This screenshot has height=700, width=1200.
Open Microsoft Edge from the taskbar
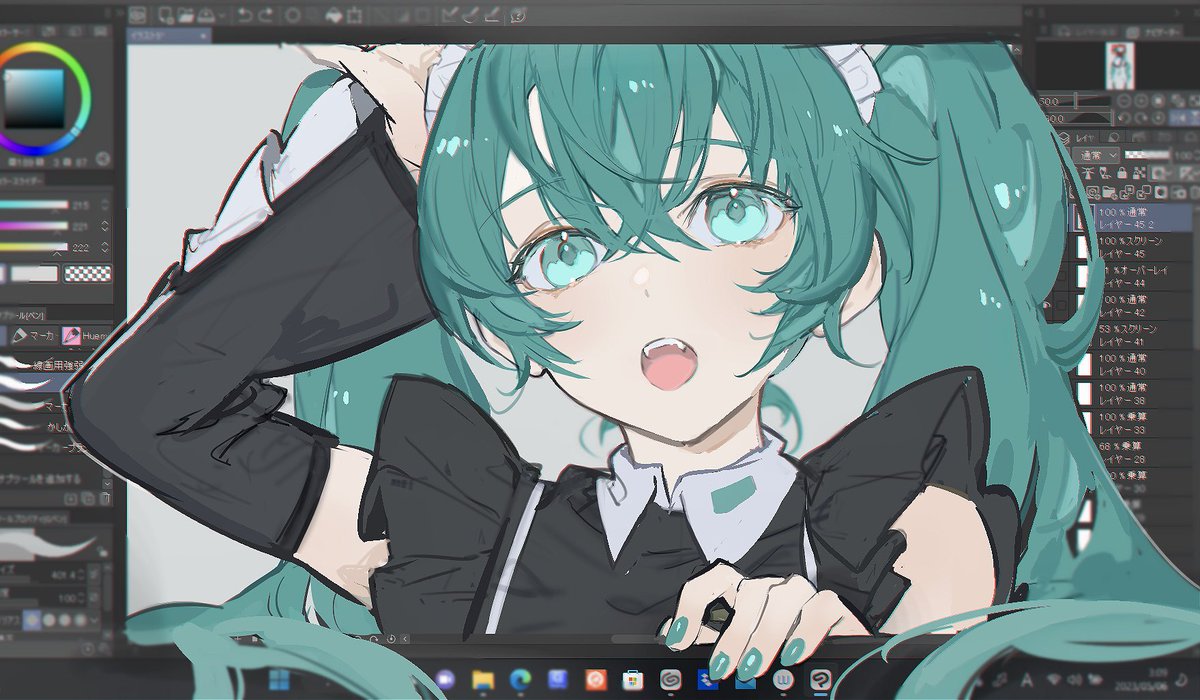pos(521,681)
